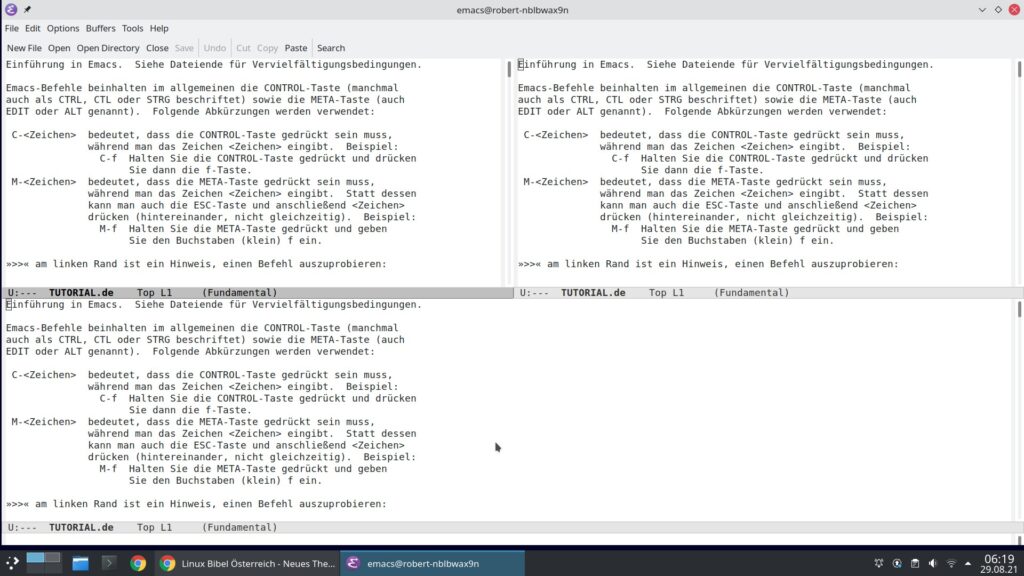
Task: Click the Paste toolbar button
Action: point(296,48)
